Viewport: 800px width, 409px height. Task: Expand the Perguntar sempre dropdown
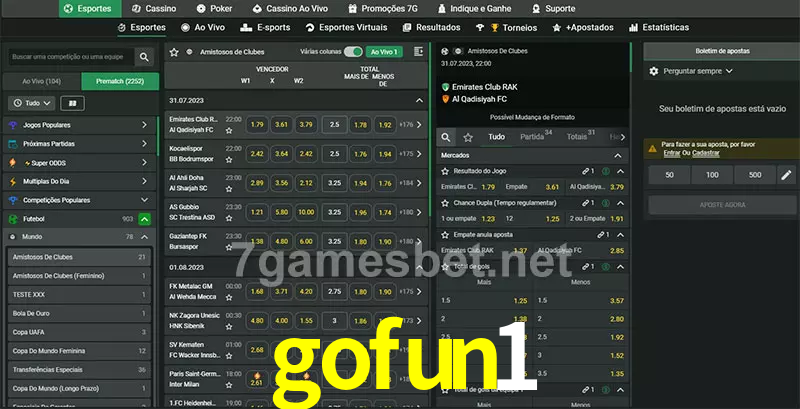pyautogui.click(x=698, y=71)
